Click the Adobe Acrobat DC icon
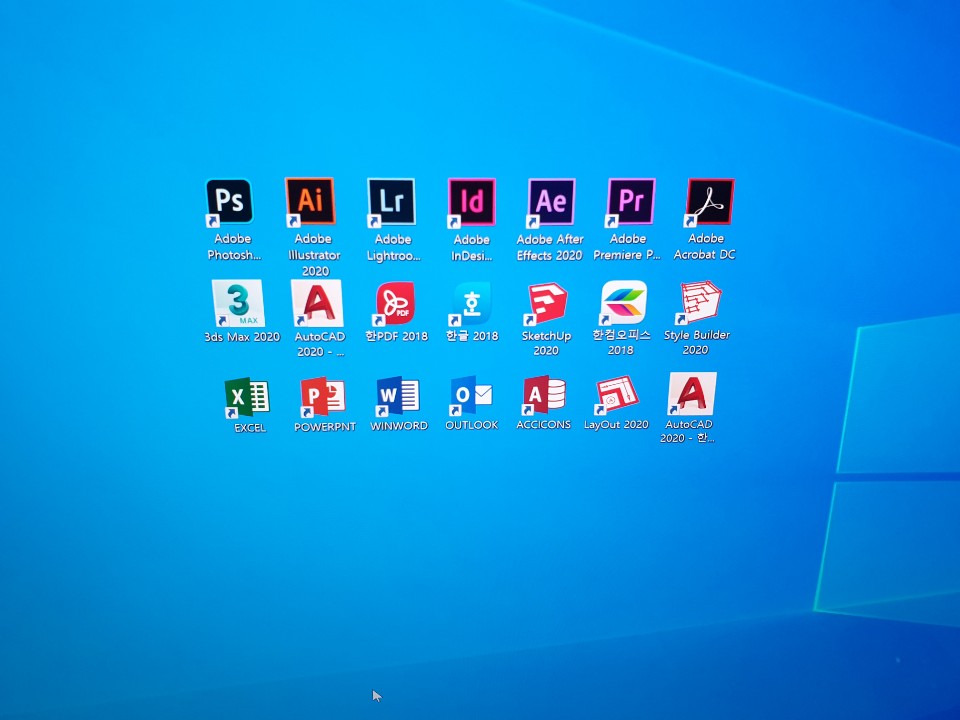Image resolution: width=960 pixels, height=720 pixels. click(710, 202)
